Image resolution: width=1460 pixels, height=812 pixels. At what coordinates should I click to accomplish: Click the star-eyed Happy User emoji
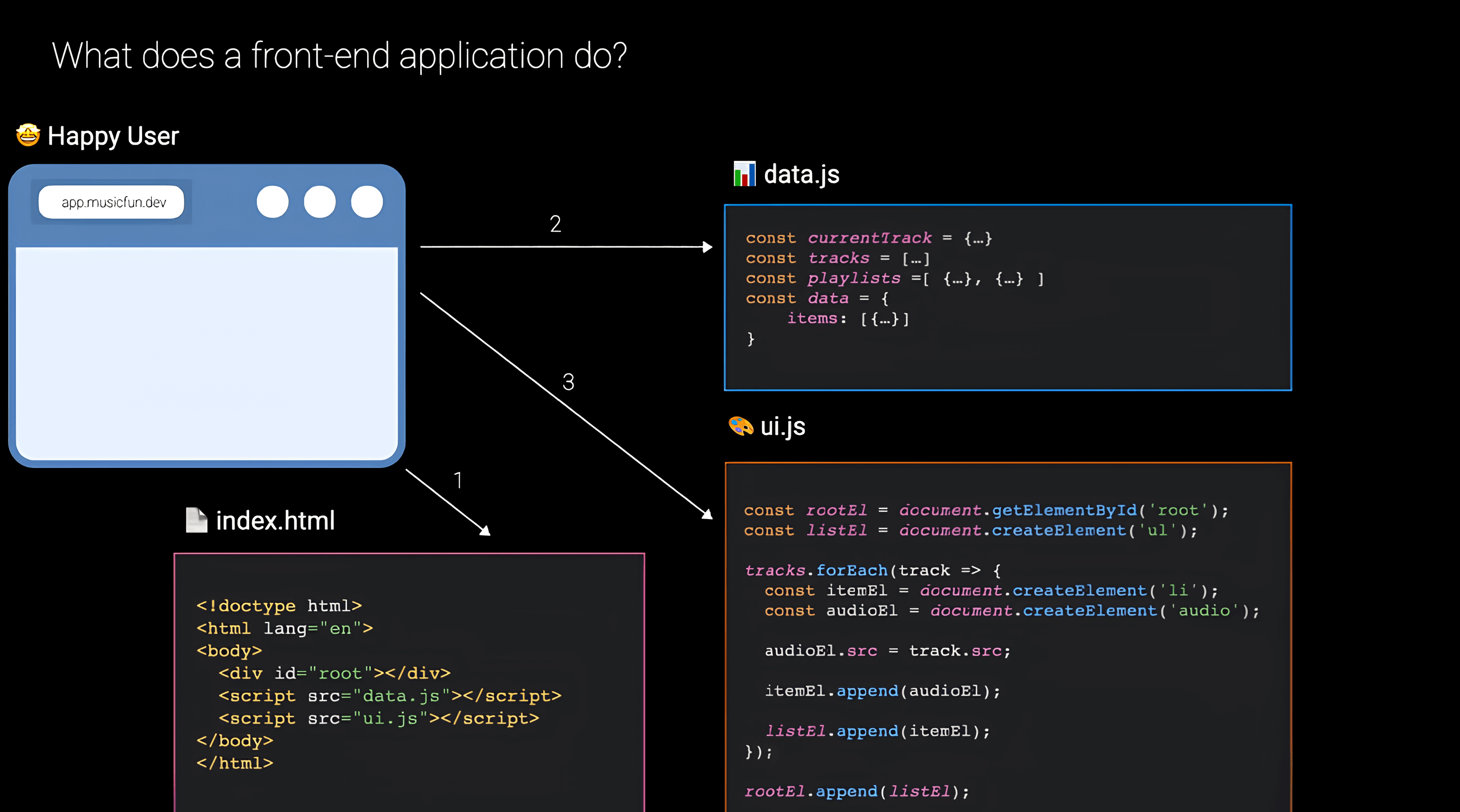28,135
